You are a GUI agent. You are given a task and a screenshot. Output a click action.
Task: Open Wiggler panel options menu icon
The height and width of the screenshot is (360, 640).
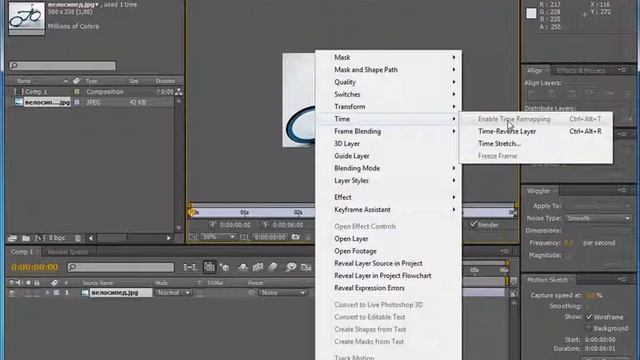coord(622,190)
